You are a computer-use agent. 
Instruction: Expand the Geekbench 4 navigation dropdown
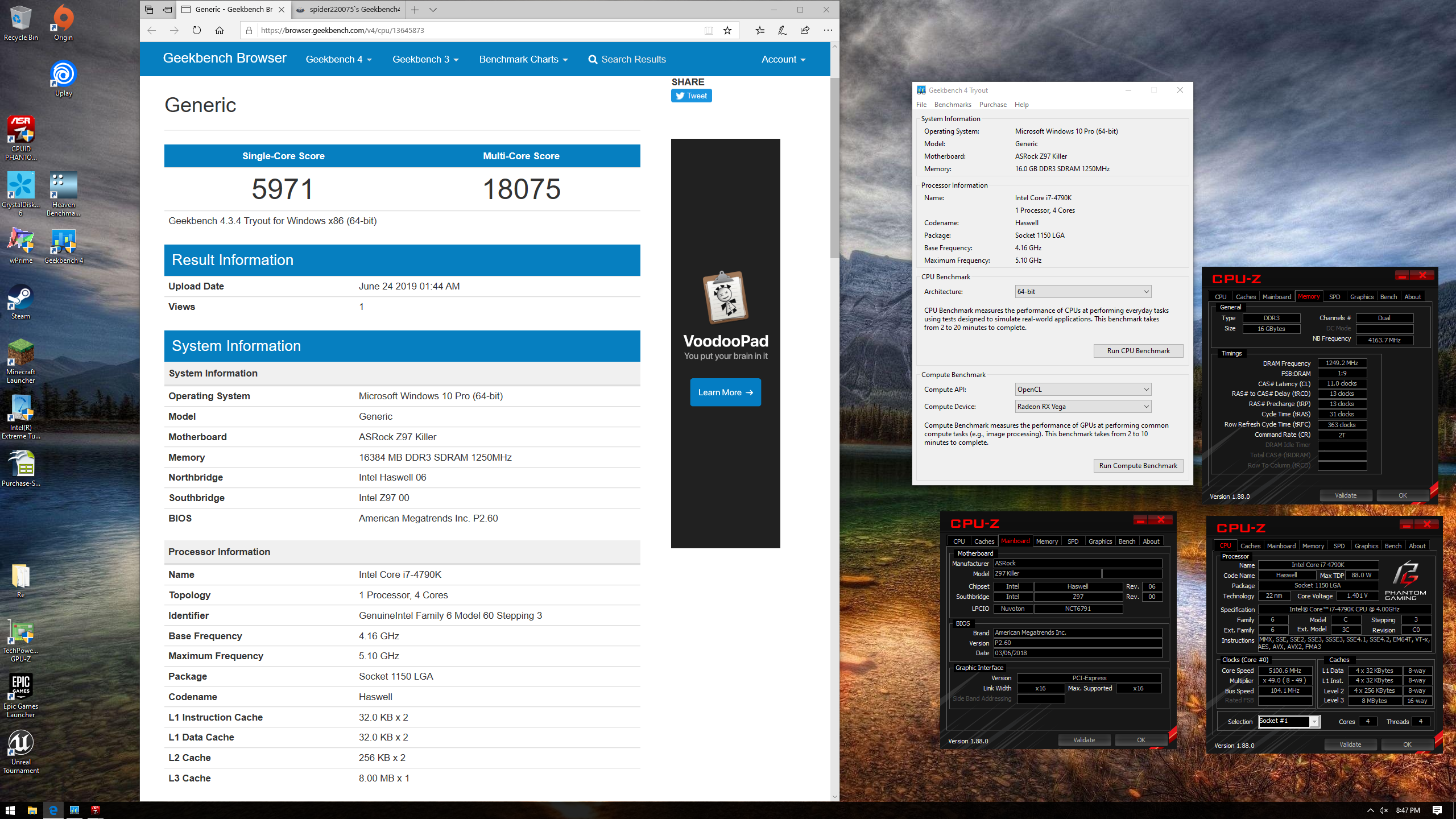coord(338,59)
